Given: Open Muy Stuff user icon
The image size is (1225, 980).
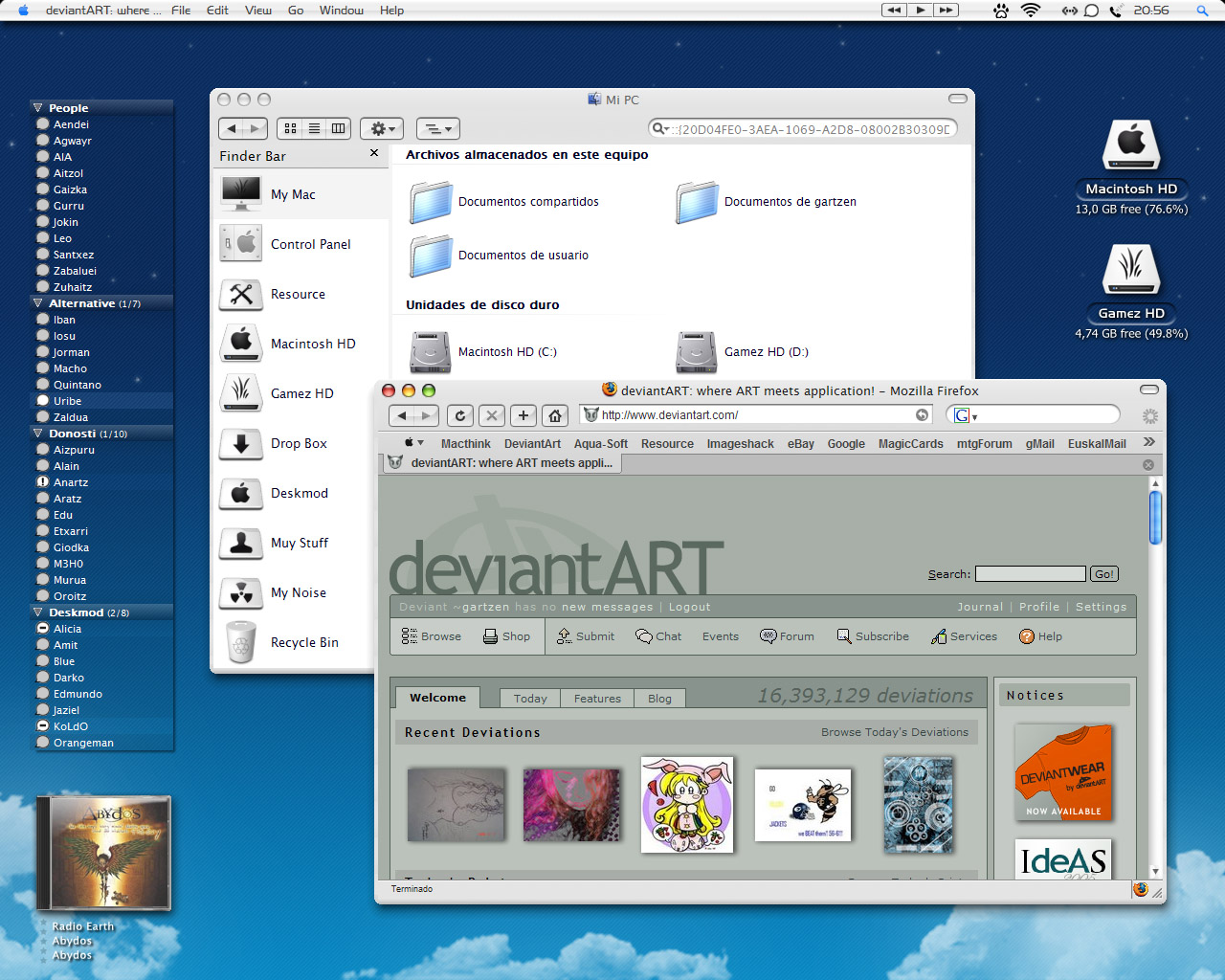Looking at the screenshot, I should (x=241, y=543).
